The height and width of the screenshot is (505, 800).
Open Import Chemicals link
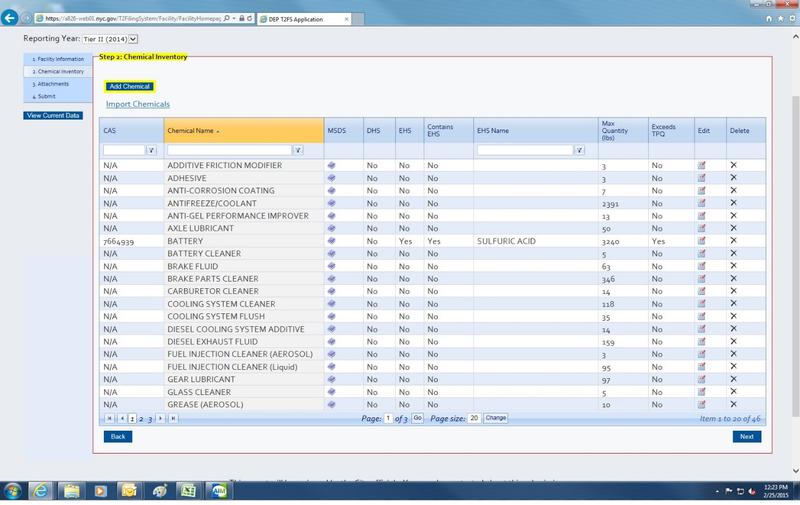[138, 104]
